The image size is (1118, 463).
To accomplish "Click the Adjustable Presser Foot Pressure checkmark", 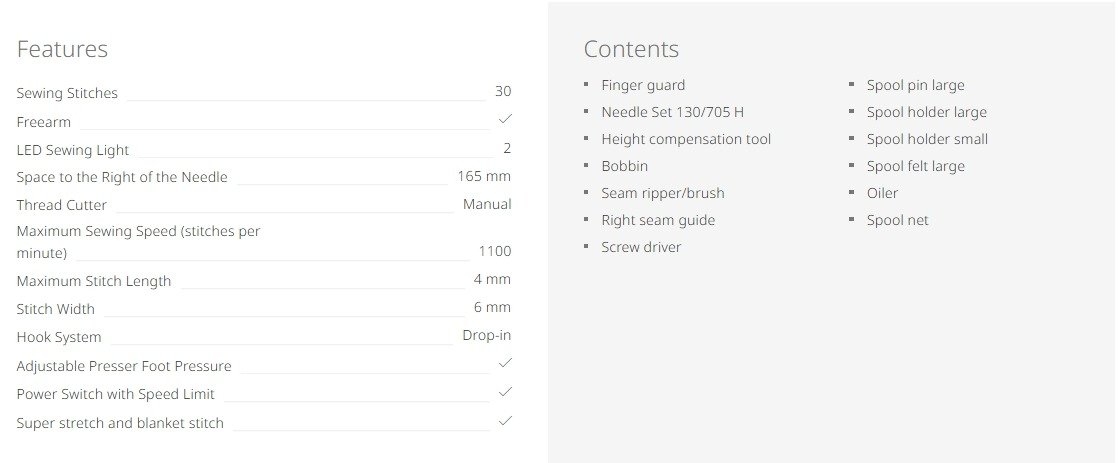I will tap(505, 363).
